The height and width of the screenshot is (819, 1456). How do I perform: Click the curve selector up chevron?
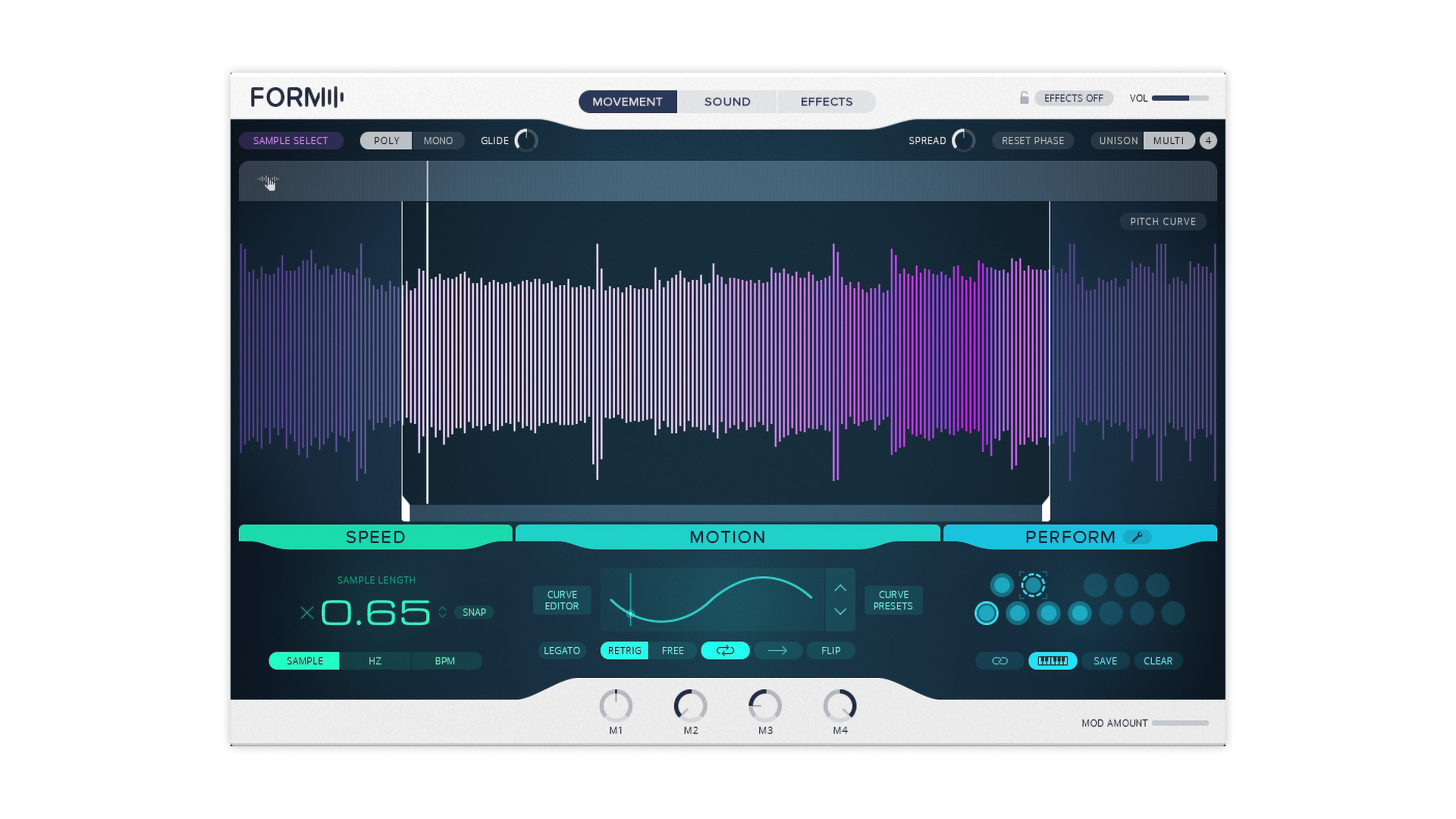tap(840, 588)
